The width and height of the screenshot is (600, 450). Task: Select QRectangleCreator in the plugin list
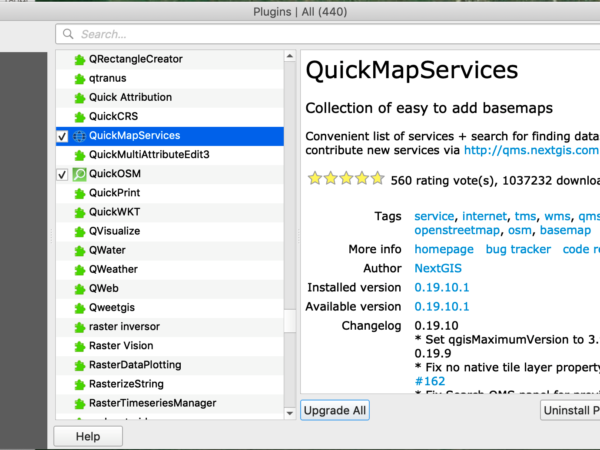tap(170, 59)
